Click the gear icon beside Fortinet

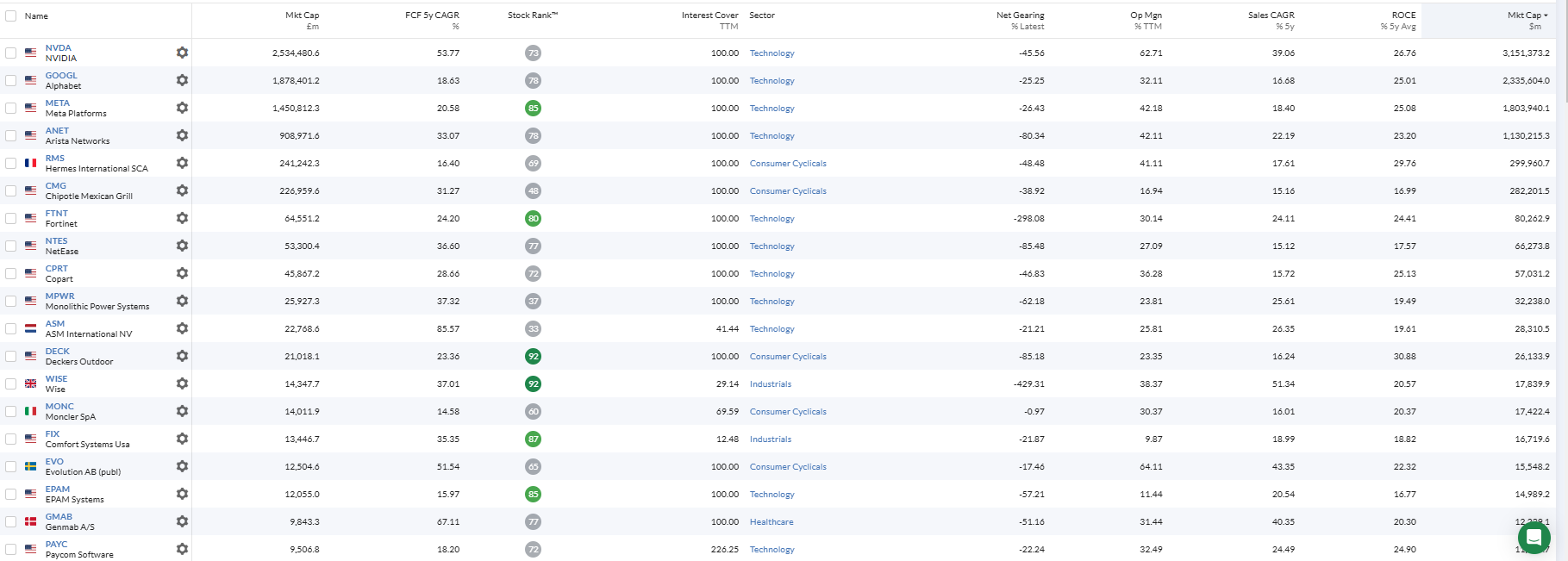coord(182,218)
